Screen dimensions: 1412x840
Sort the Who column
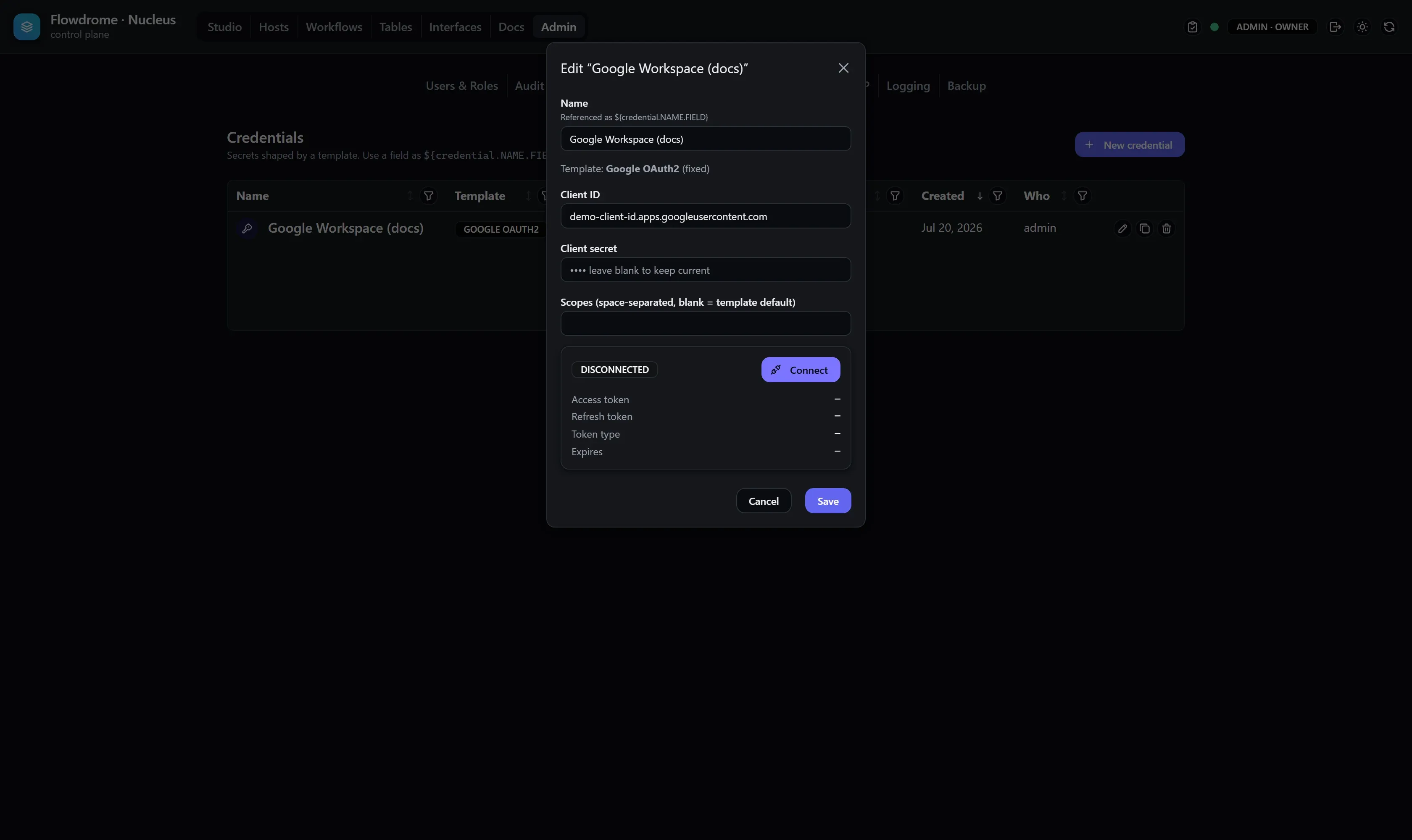pos(1064,196)
